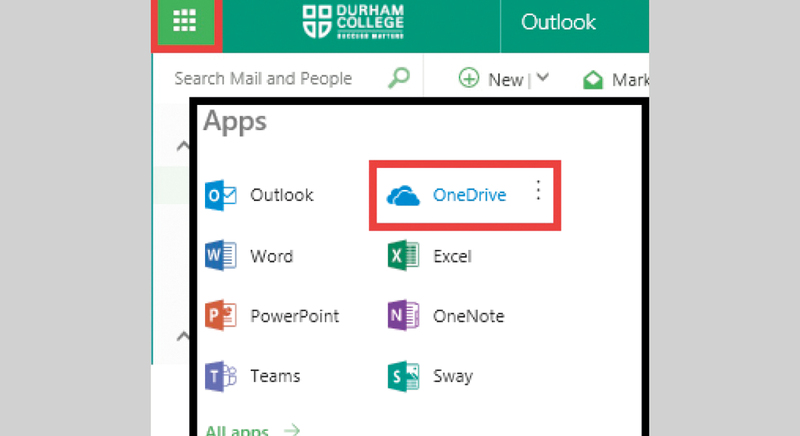Open the Sway app
The image size is (800, 436).
(431, 376)
